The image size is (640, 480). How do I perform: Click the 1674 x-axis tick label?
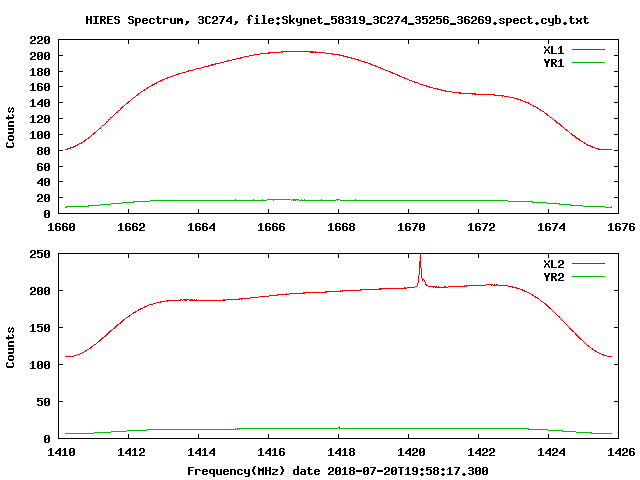551,227
